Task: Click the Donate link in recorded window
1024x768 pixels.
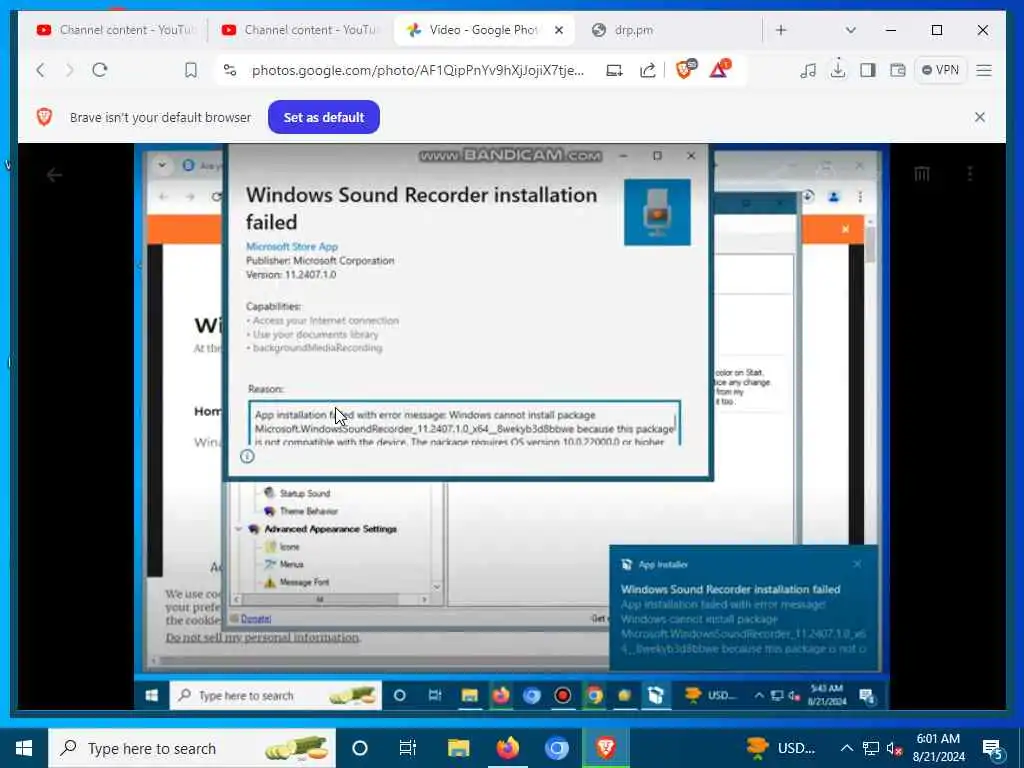Action: pos(256,618)
